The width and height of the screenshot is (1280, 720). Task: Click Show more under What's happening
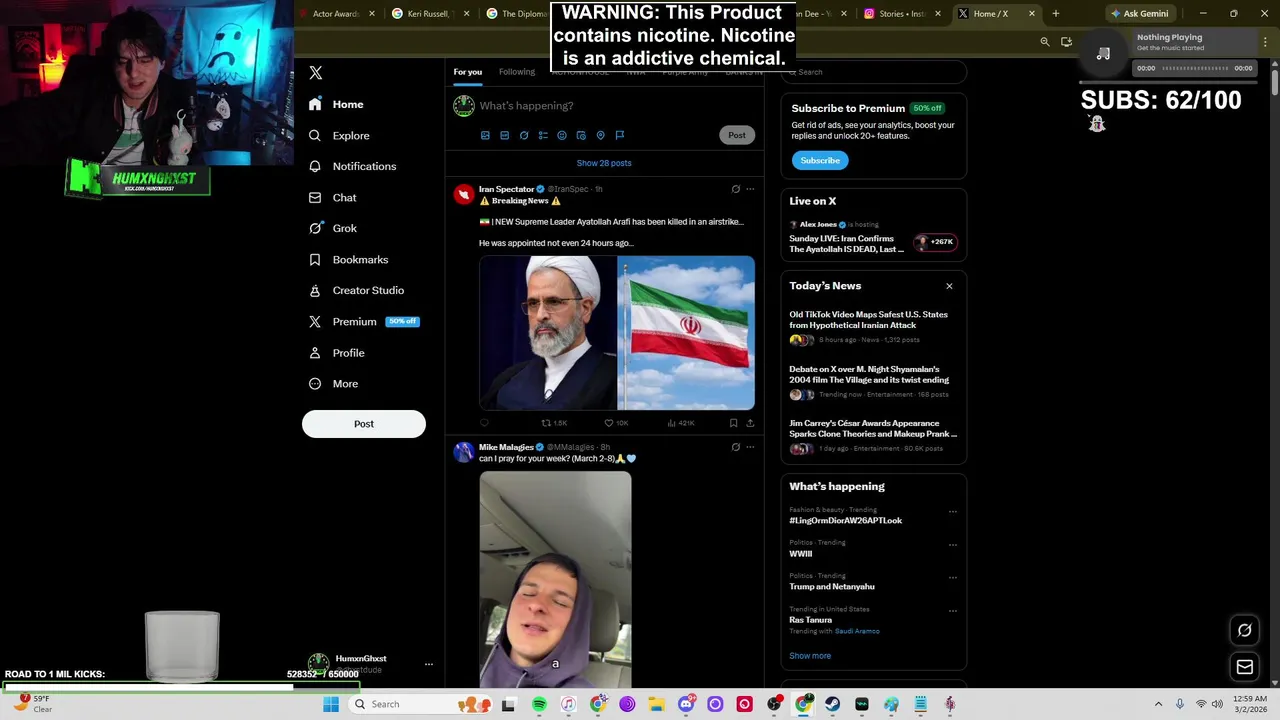pos(810,656)
